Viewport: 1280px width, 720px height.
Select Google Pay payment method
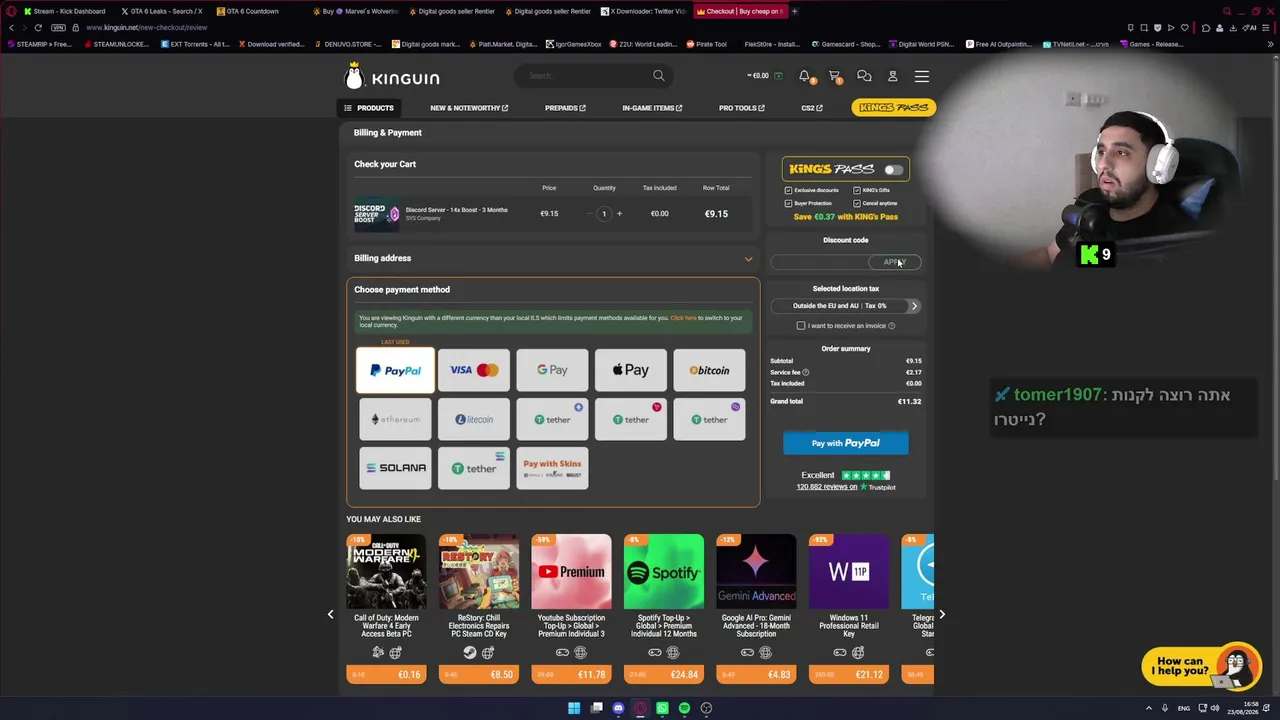tap(552, 370)
